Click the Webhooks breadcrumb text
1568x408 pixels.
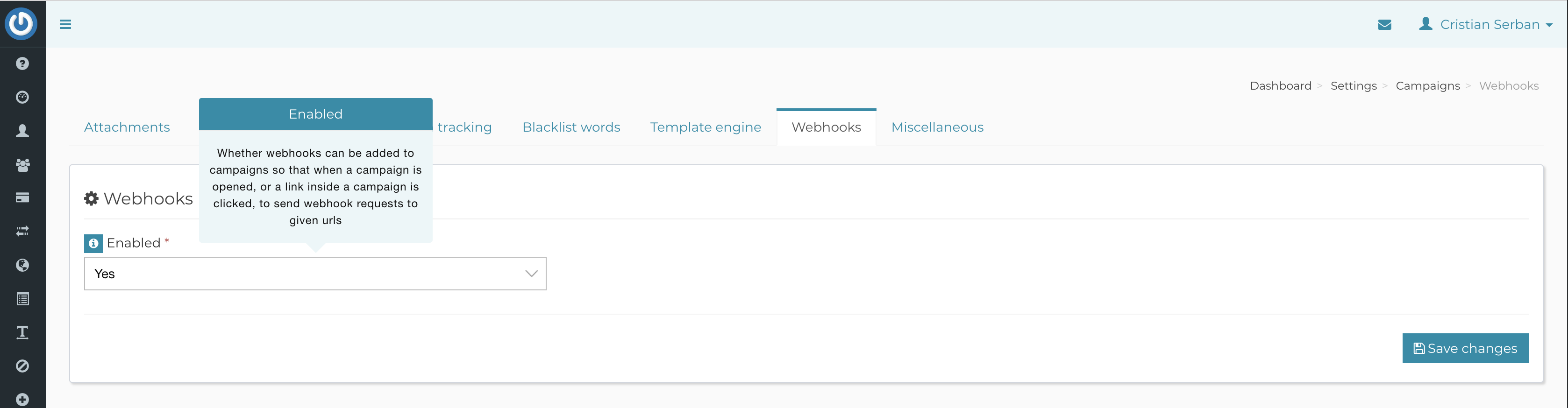[x=1508, y=86]
